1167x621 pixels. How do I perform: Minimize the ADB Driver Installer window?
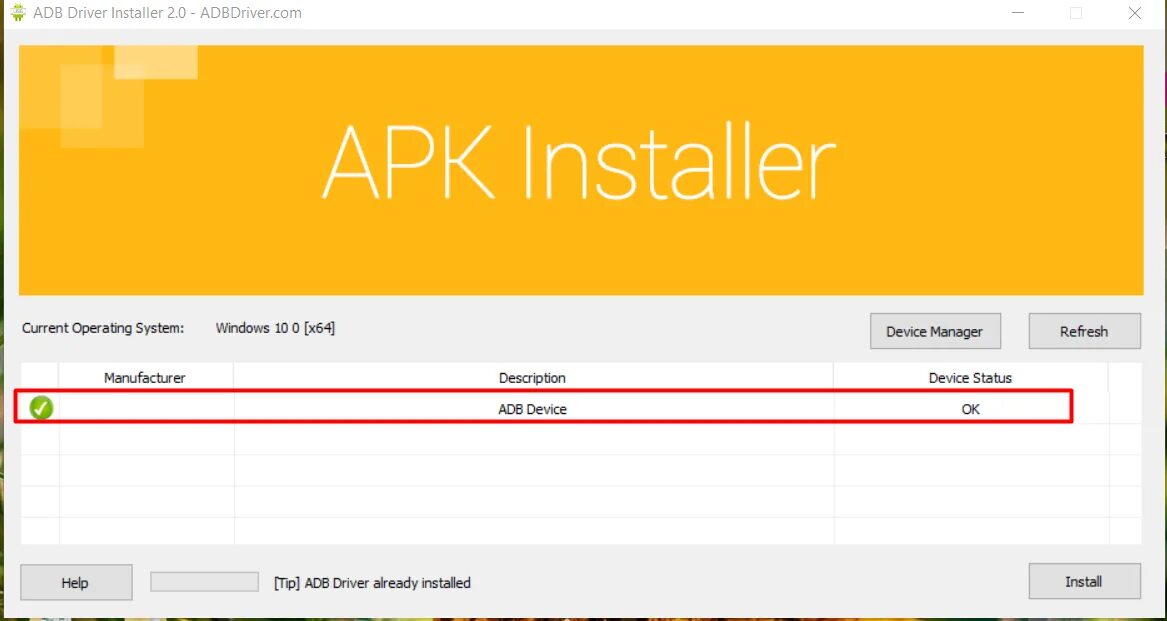[x=1017, y=13]
